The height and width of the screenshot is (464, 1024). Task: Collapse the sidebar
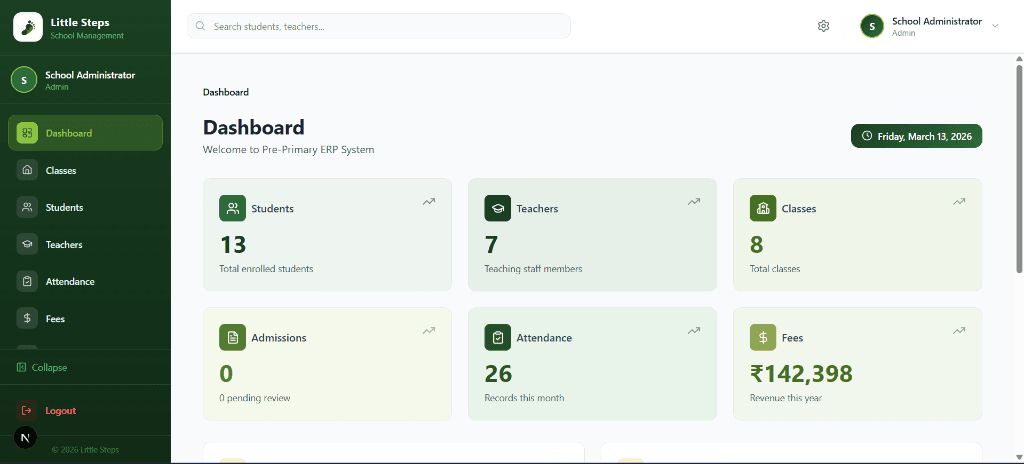click(x=42, y=367)
